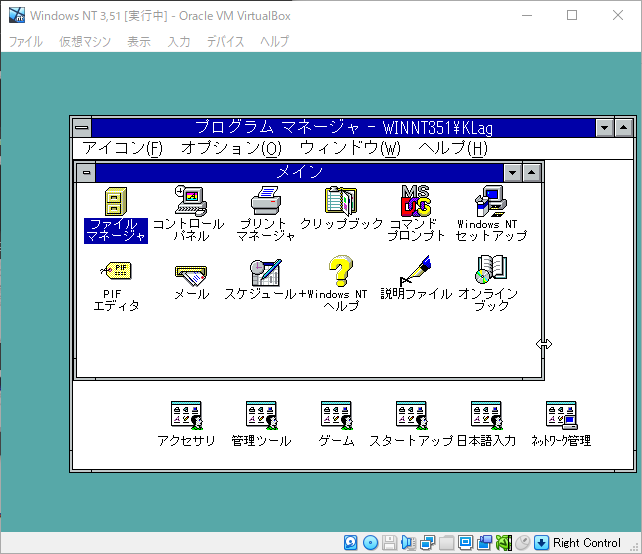Open the VirtualBox ヘルプ menu
The height and width of the screenshot is (554, 642).
275,41
